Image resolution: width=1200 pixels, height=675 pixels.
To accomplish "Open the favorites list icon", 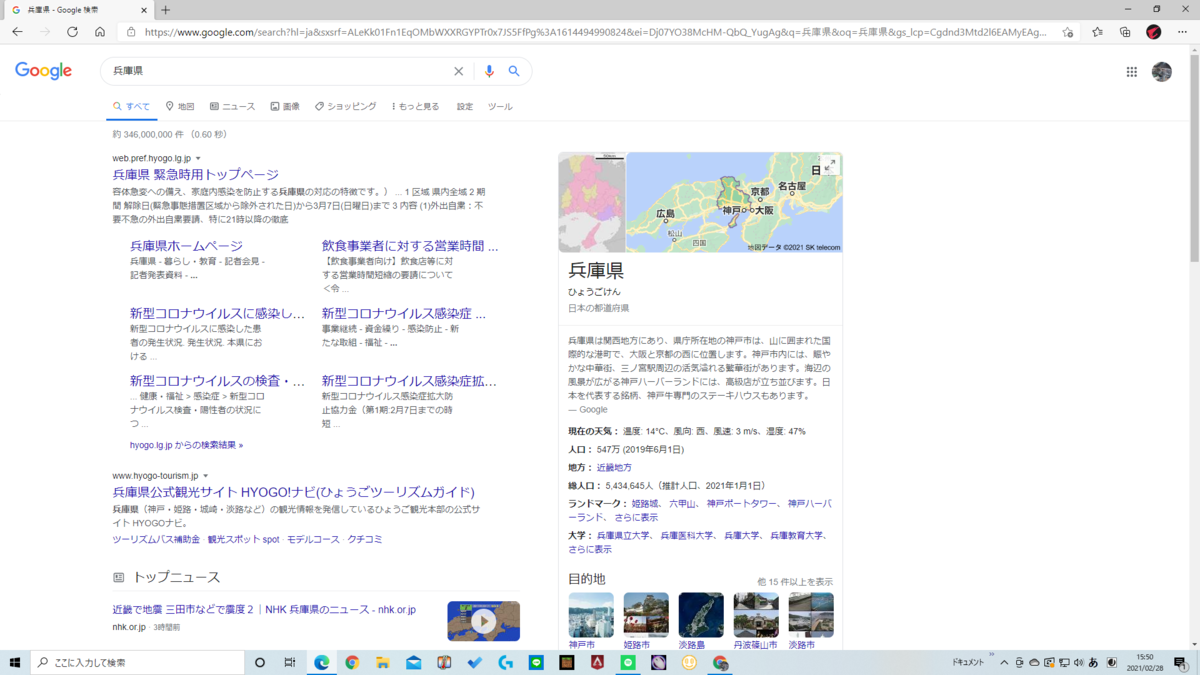I will pos(1097,32).
